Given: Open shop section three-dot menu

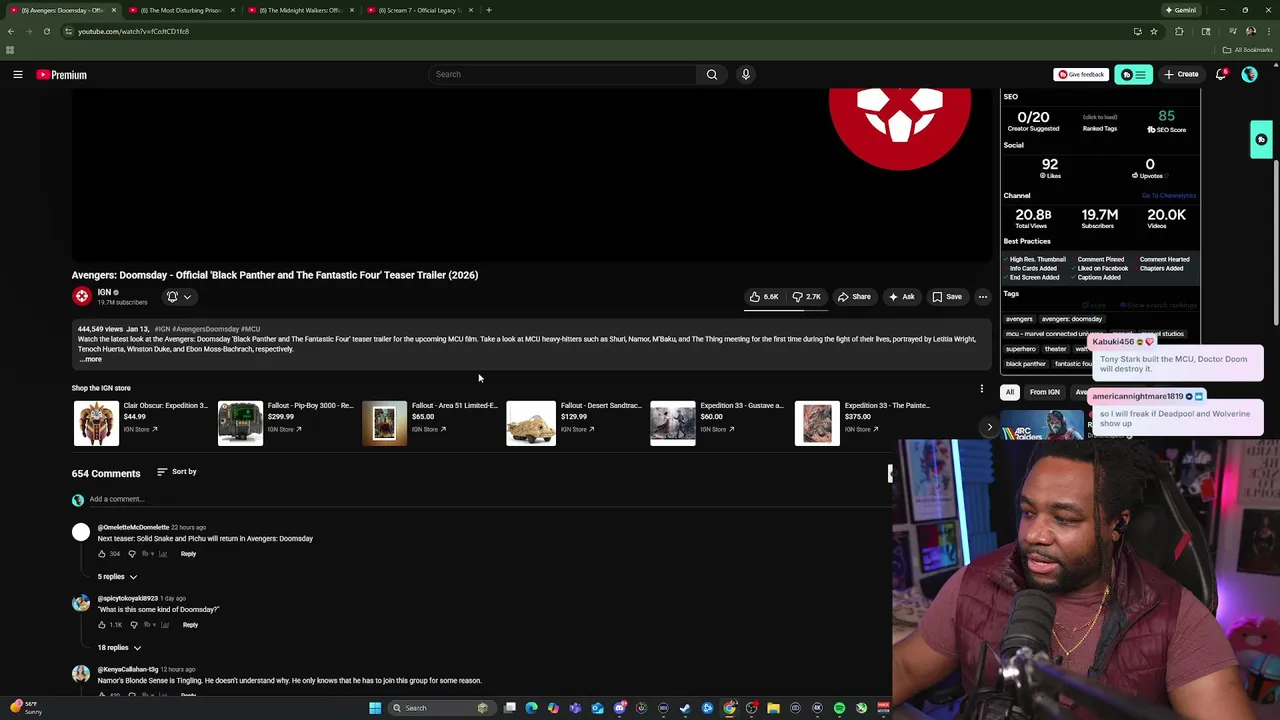Looking at the screenshot, I should [981, 388].
